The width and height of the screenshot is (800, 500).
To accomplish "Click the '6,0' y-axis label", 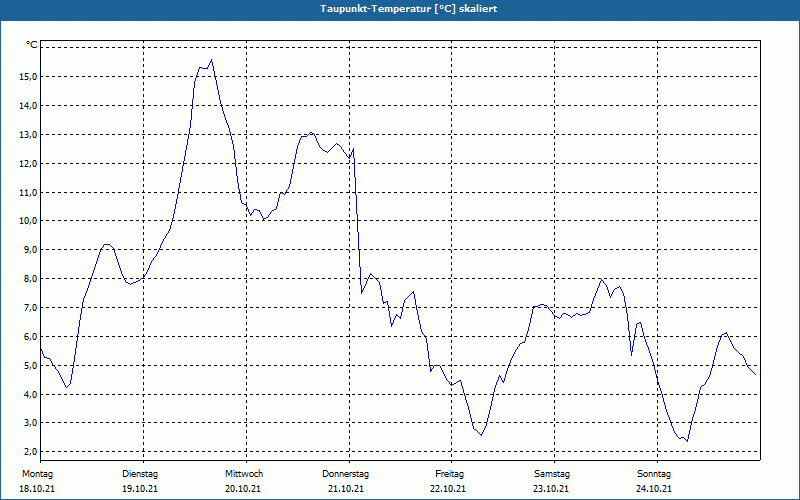I will tap(30, 337).
